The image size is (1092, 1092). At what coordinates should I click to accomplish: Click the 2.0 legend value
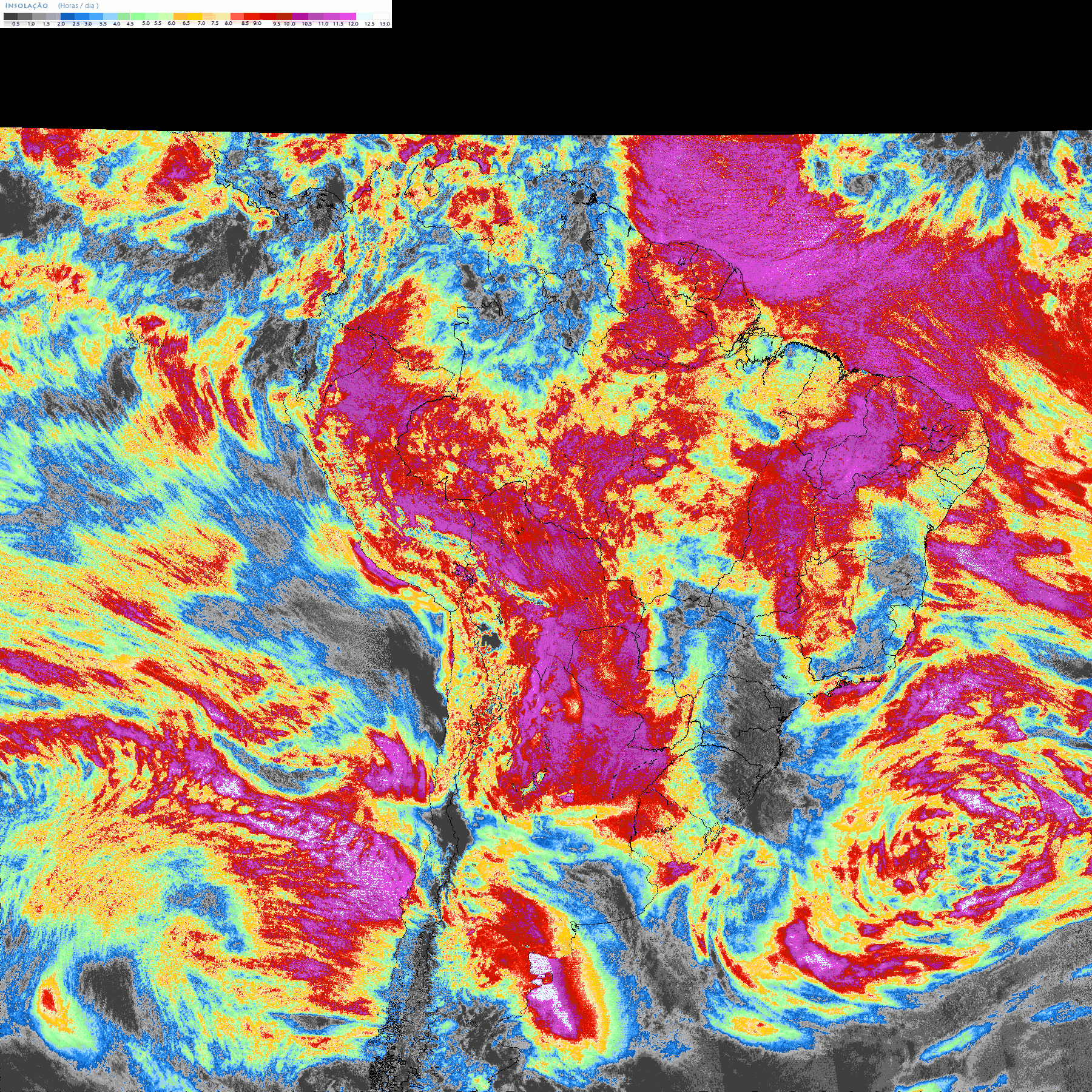click(61, 24)
